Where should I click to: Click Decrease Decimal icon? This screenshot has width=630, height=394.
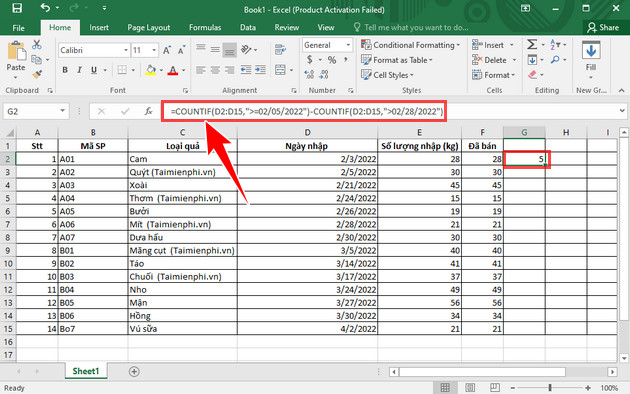pos(324,74)
